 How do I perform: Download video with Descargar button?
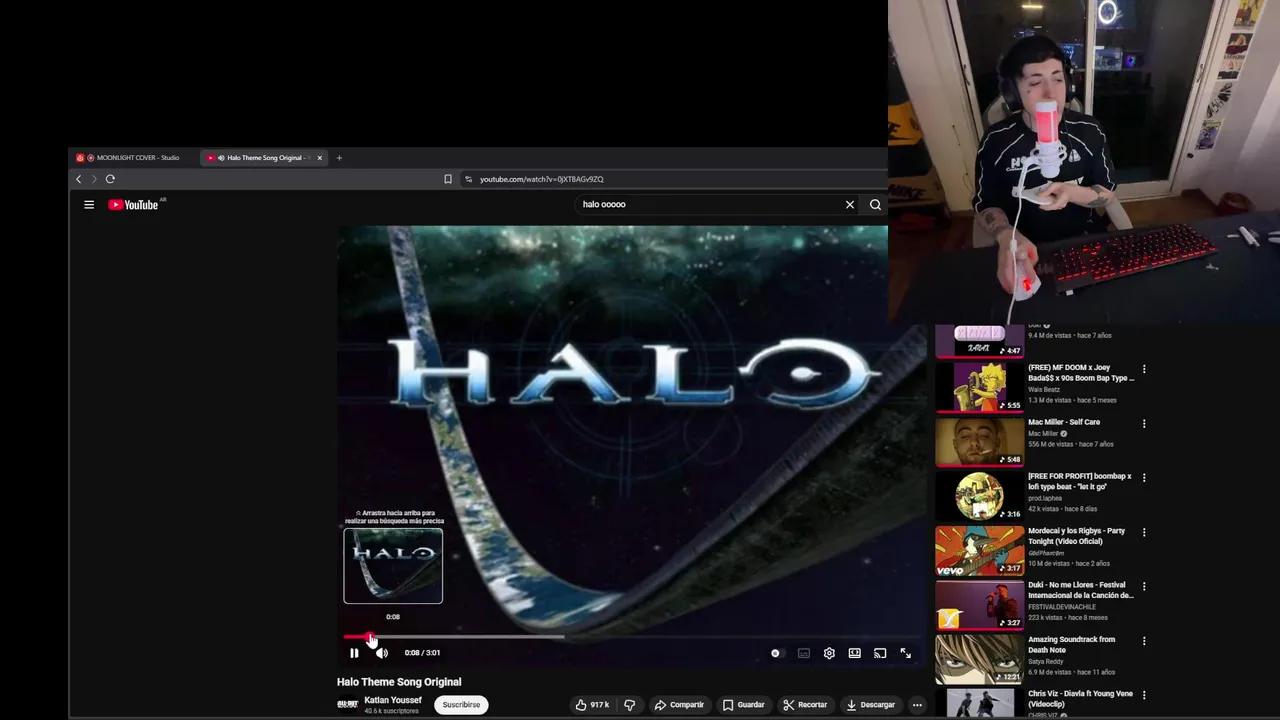click(x=870, y=705)
